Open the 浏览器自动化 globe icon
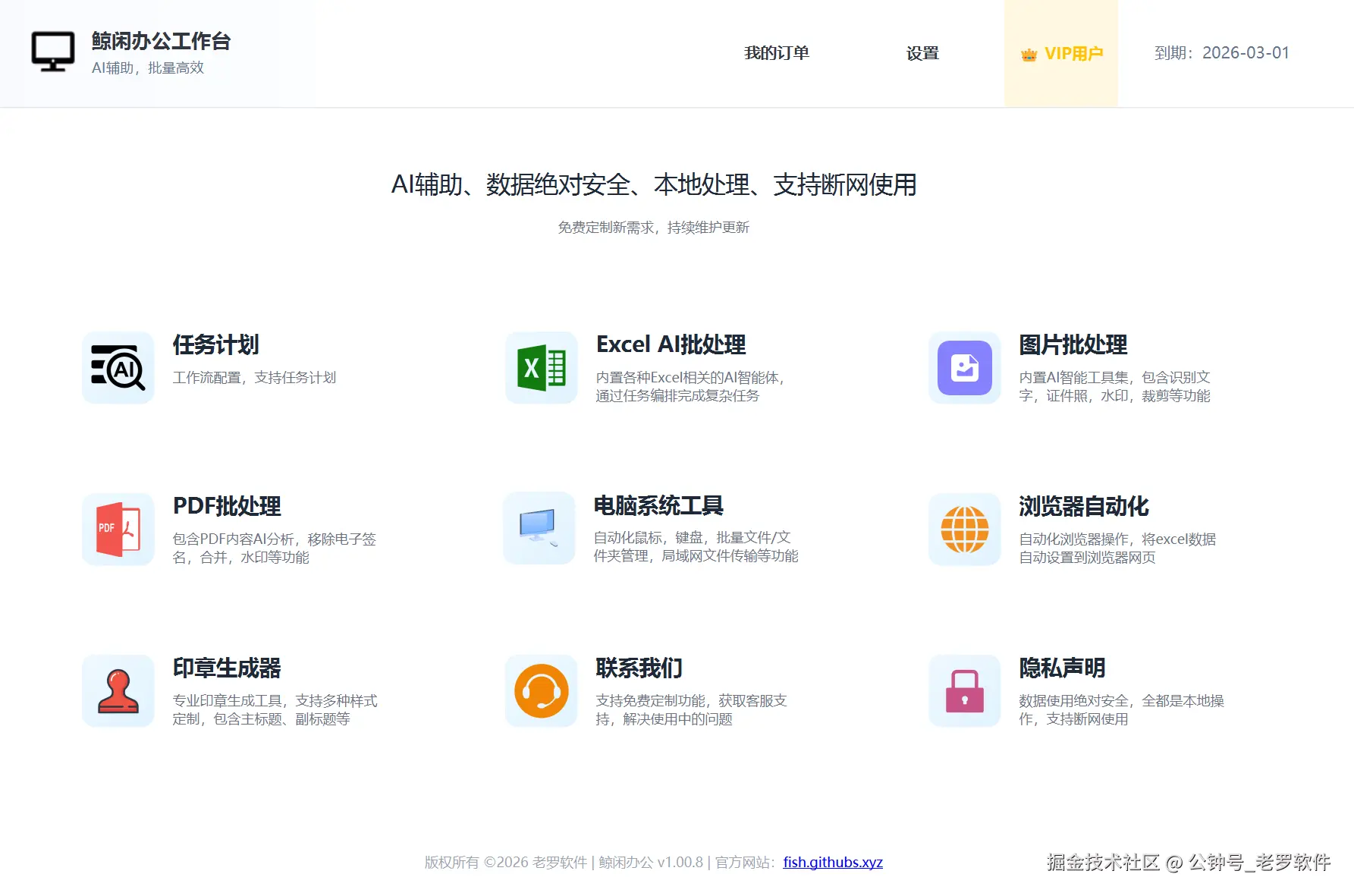Viewport: 1354px width, 896px height. coord(965,530)
